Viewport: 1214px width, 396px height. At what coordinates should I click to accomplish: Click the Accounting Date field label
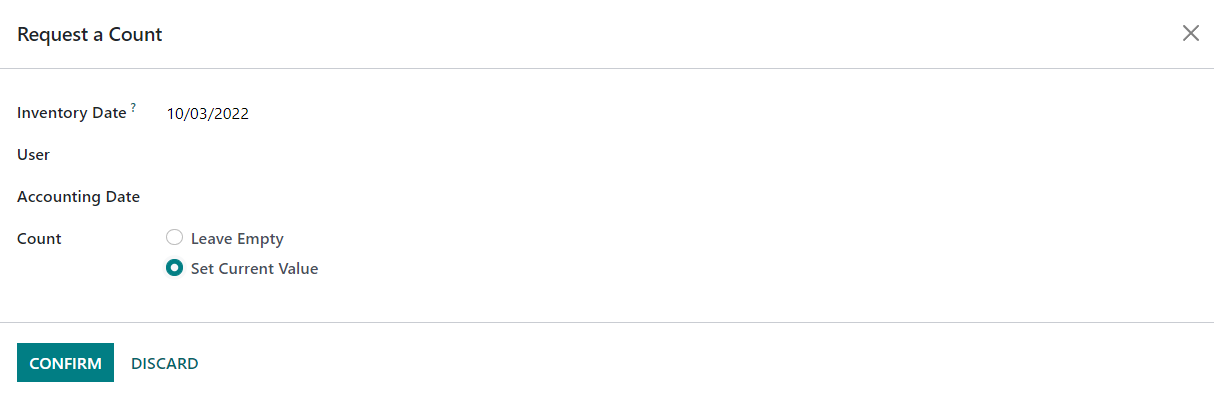[x=78, y=197]
